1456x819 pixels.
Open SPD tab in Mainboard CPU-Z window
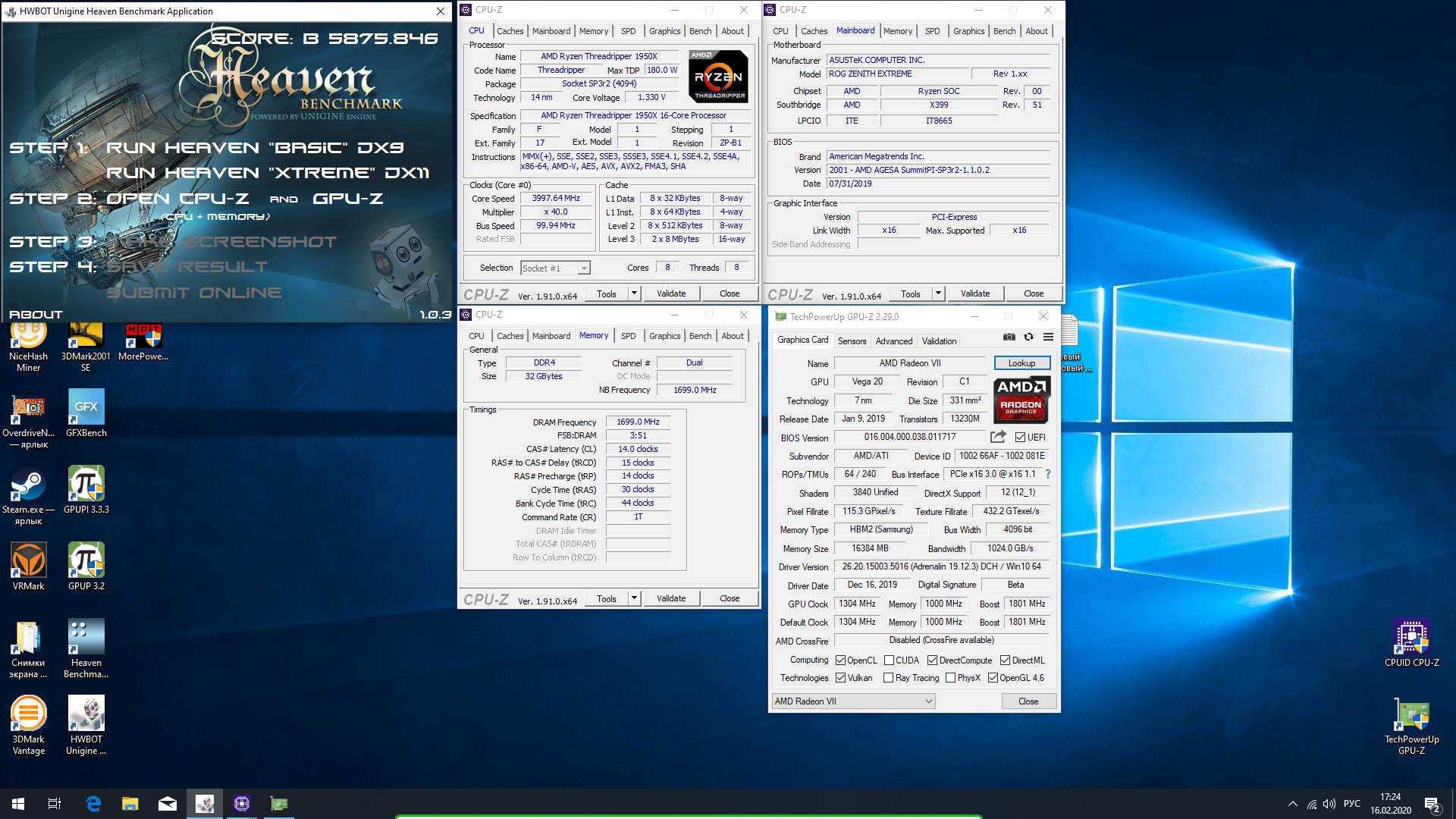(x=932, y=31)
